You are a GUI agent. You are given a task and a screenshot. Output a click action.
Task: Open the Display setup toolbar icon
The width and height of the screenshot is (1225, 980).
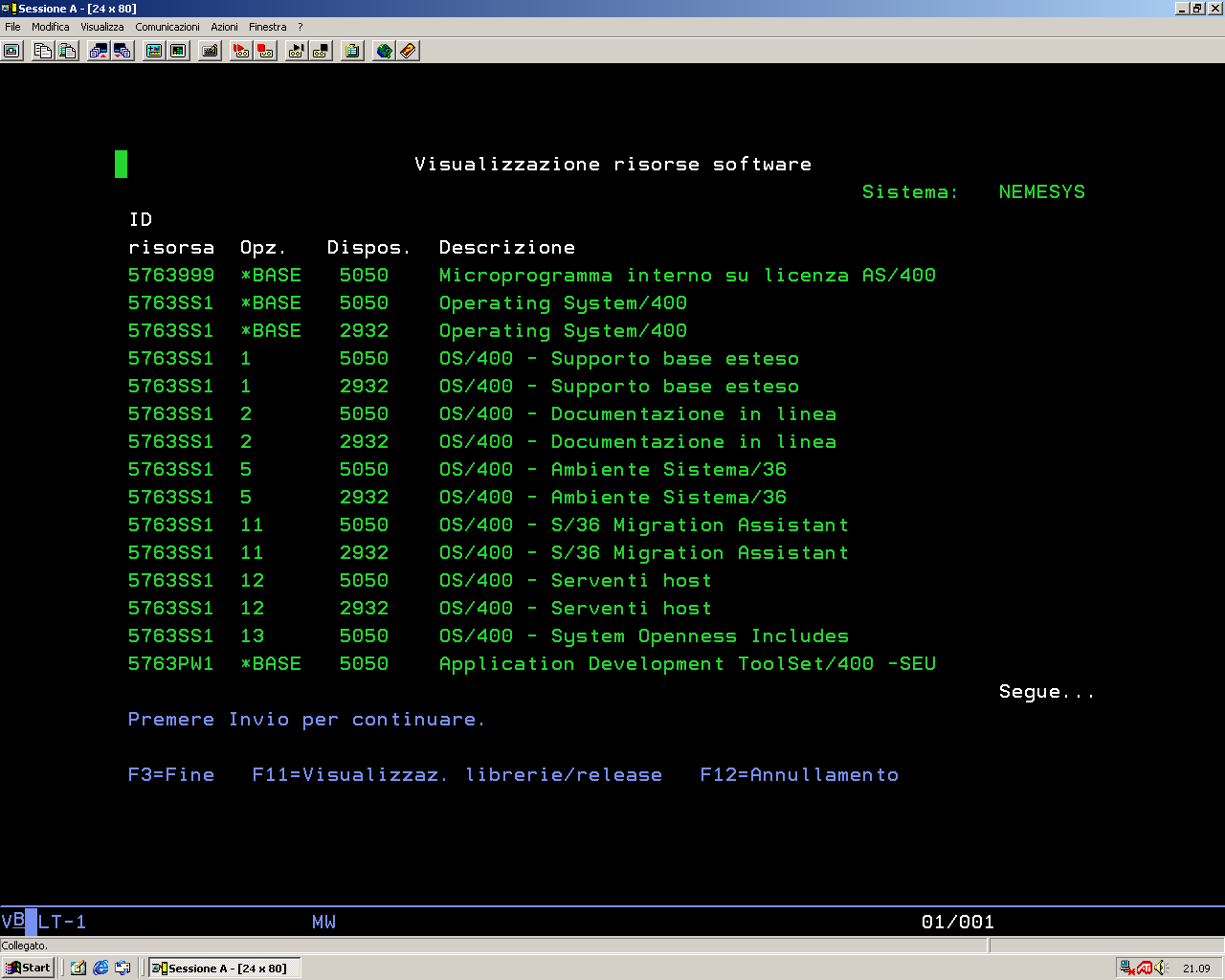tap(153, 51)
